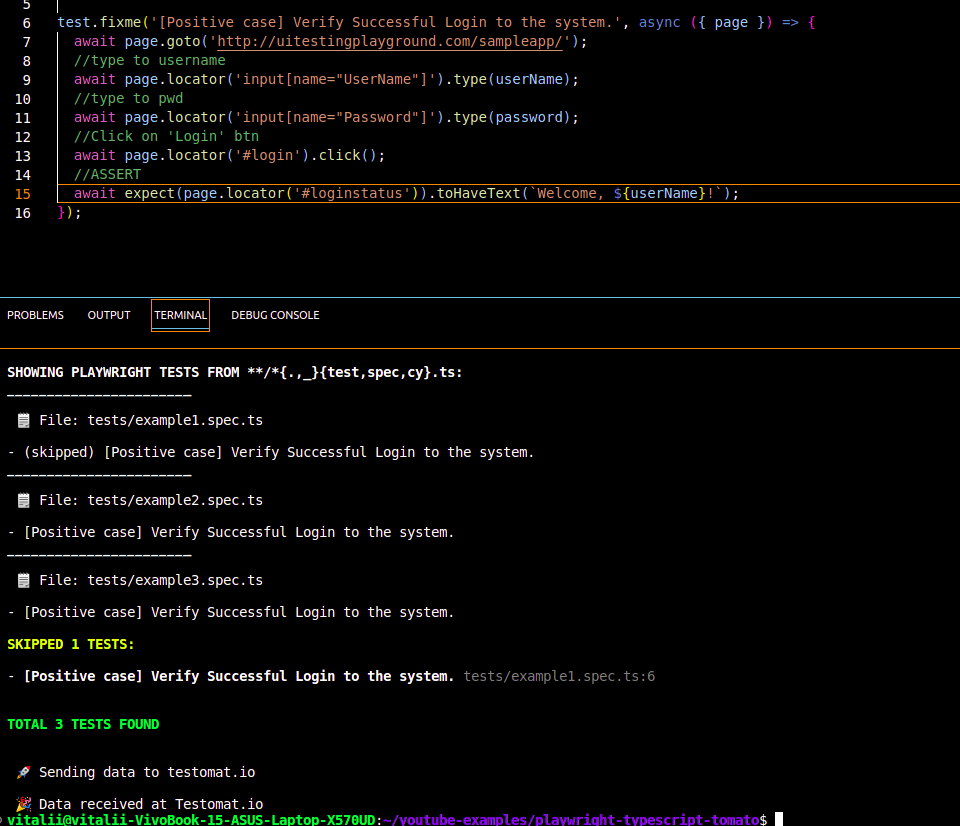Click '#login' selector string on line 13
The width and height of the screenshot is (960, 826).
point(268,156)
